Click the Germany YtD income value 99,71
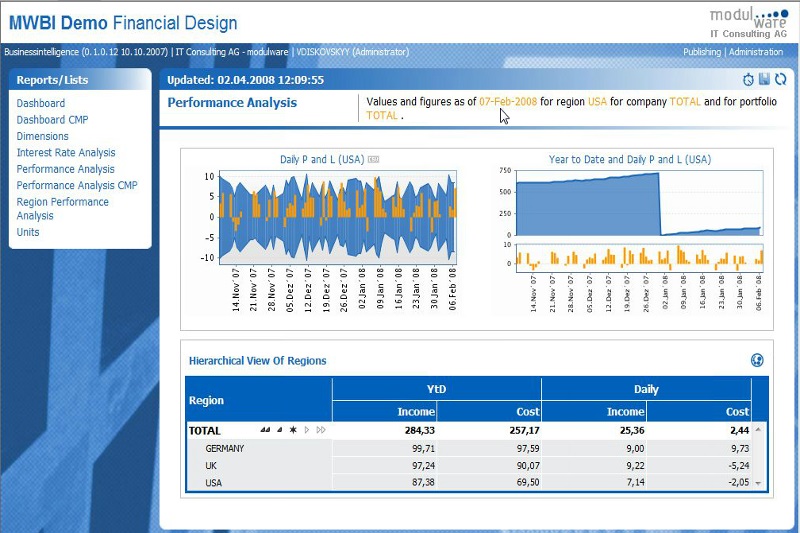The height and width of the screenshot is (533, 800). click(x=423, y=448)
